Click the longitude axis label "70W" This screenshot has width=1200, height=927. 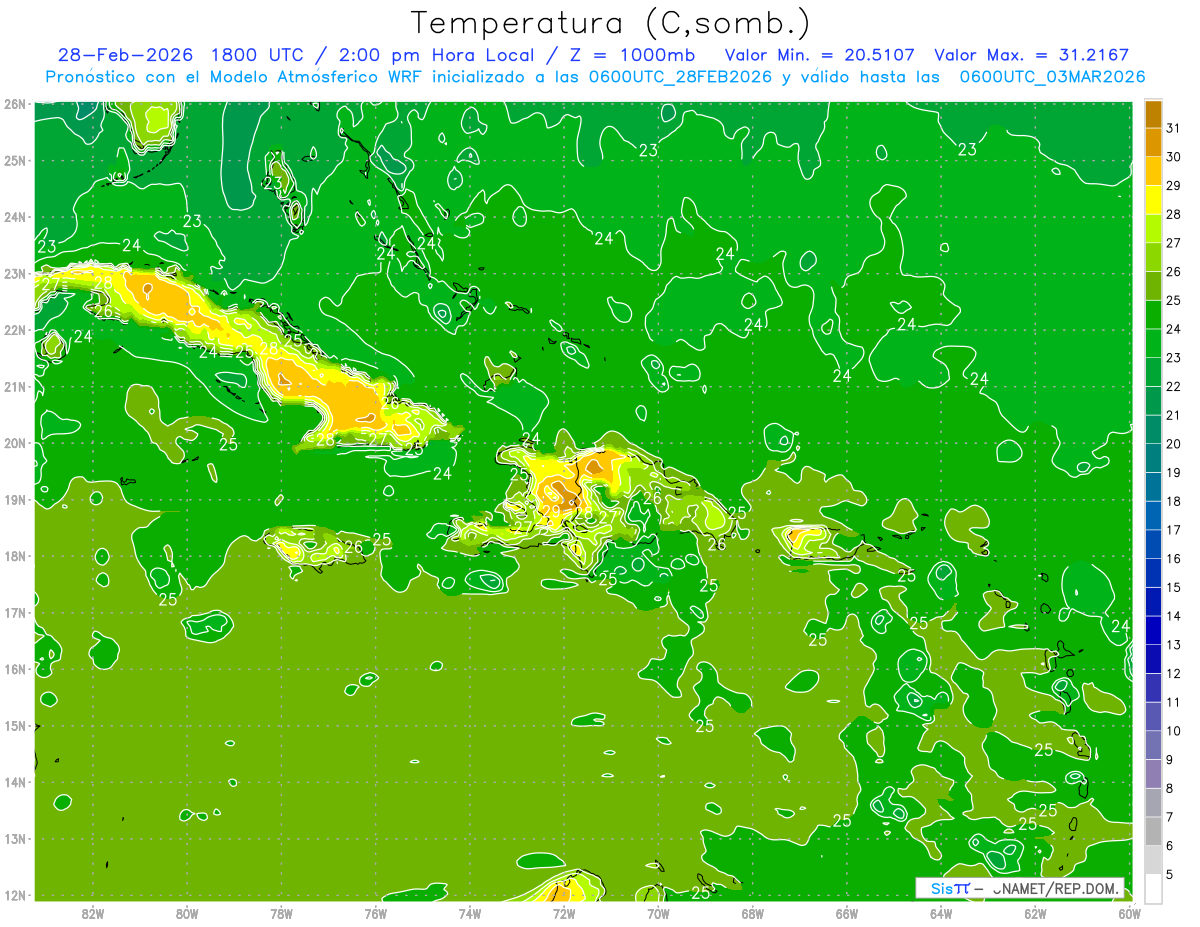[x=658, y=912]
